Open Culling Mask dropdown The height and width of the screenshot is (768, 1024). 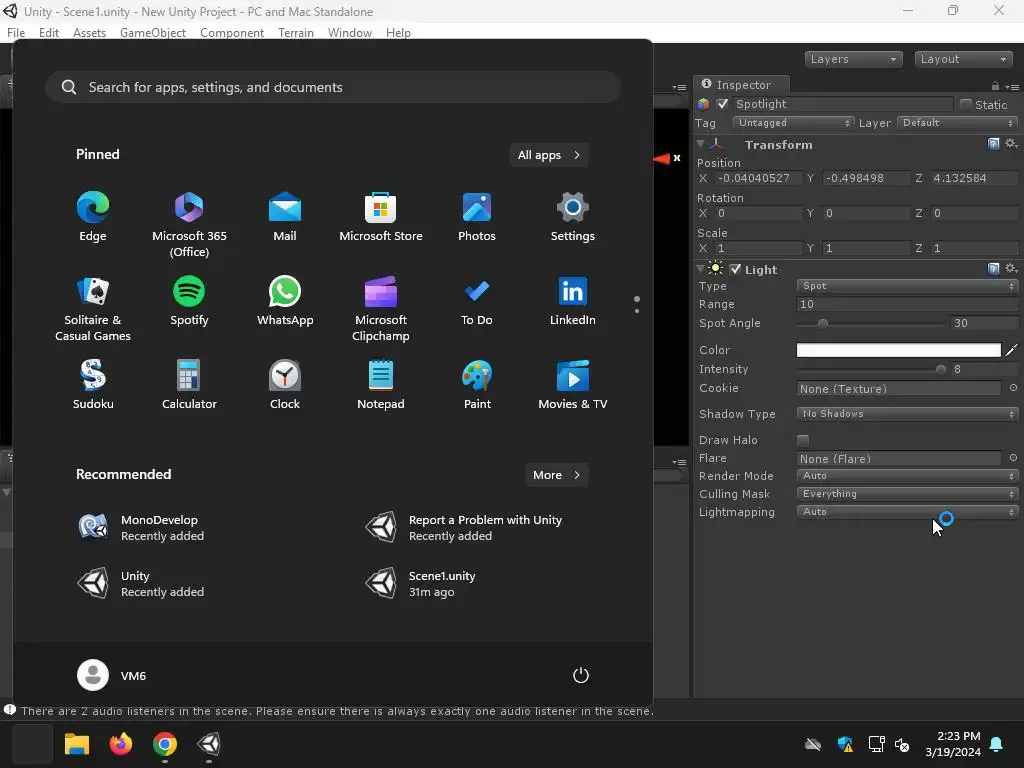[x=907, y=494]
